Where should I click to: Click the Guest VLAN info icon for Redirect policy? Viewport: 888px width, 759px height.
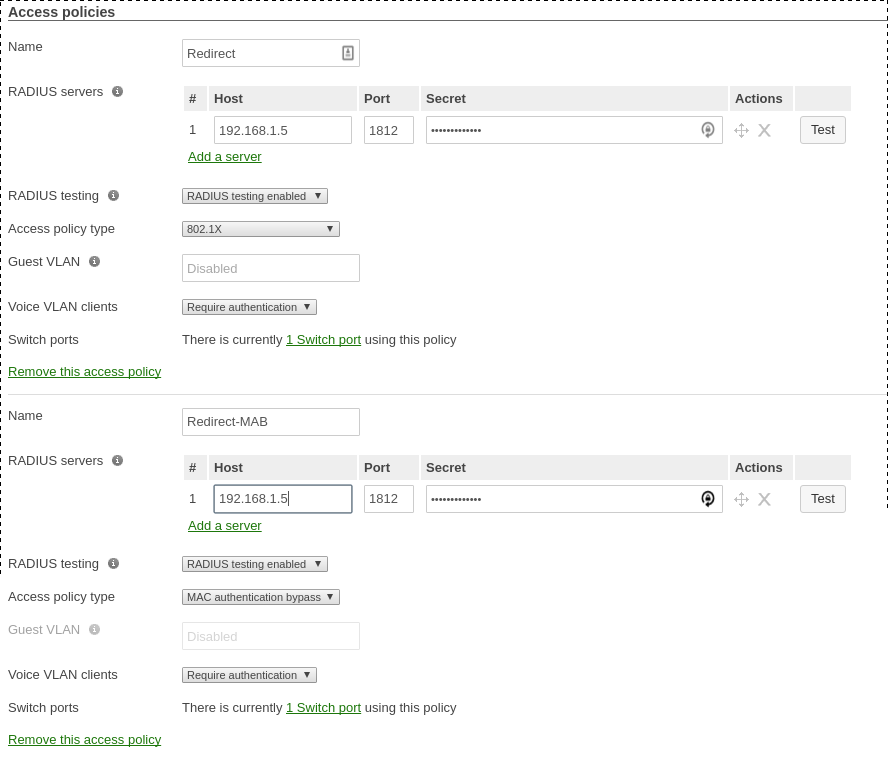pos(94,262)
